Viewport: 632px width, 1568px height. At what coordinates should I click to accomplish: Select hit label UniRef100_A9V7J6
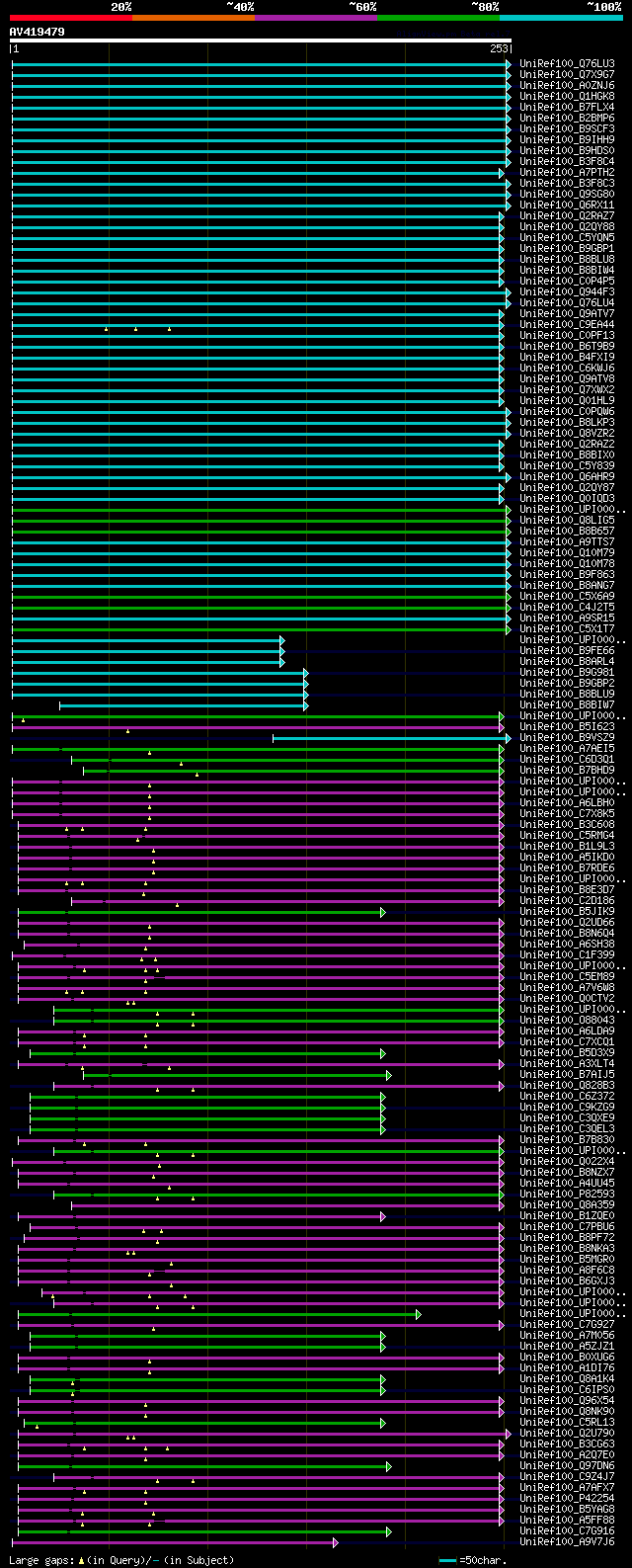tap(567, 1542)
